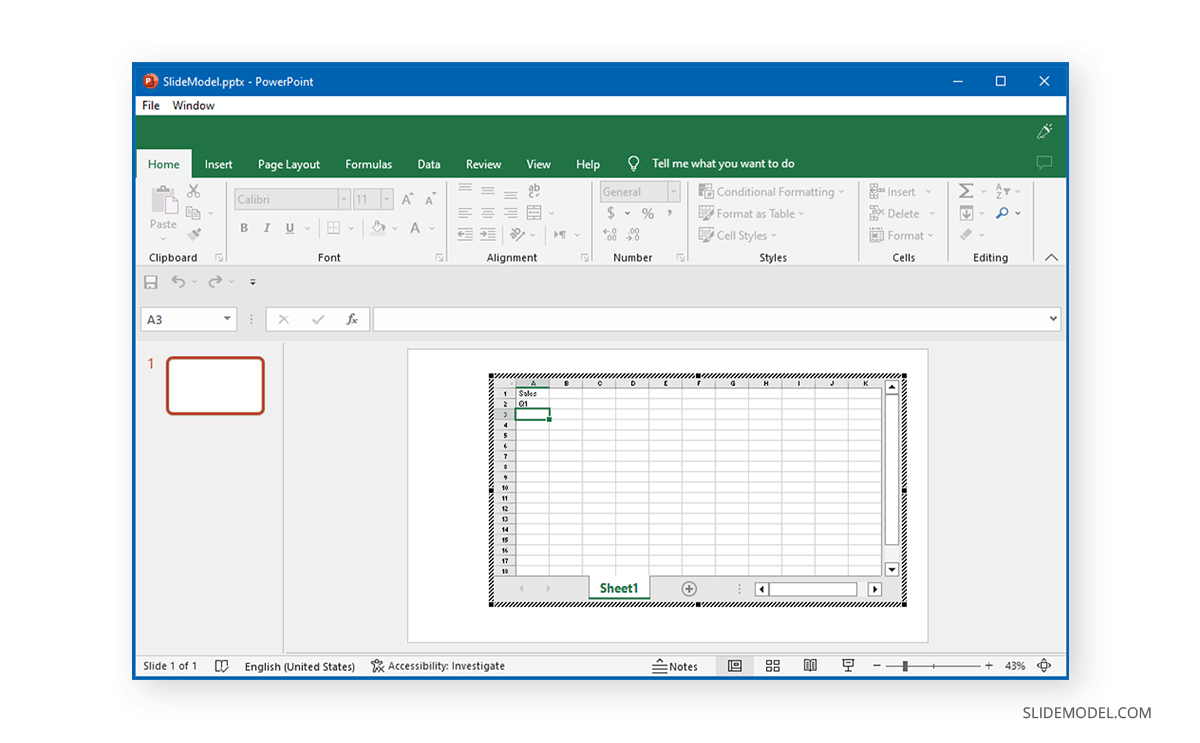The image size is (1200, 743).
Task: Add a new sheet with plus button
Action: point(689,589)
